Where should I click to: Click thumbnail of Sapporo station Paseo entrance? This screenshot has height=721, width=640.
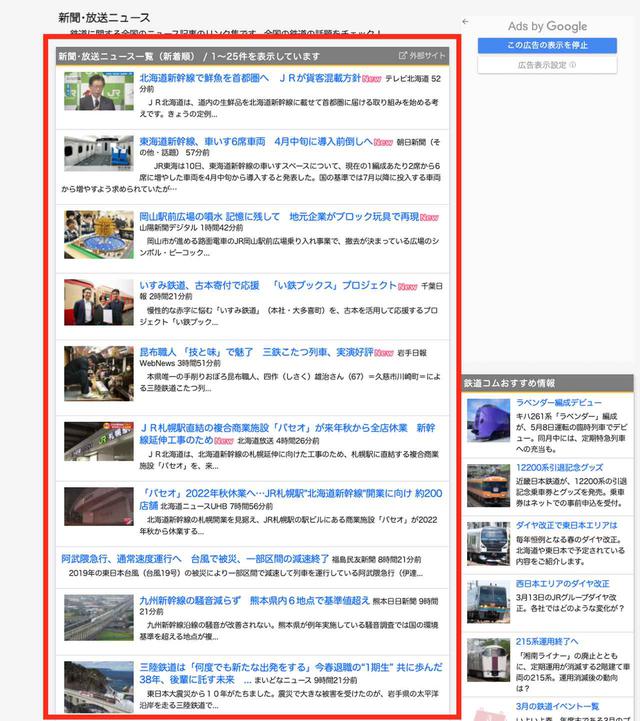click(x=99, y=441)
